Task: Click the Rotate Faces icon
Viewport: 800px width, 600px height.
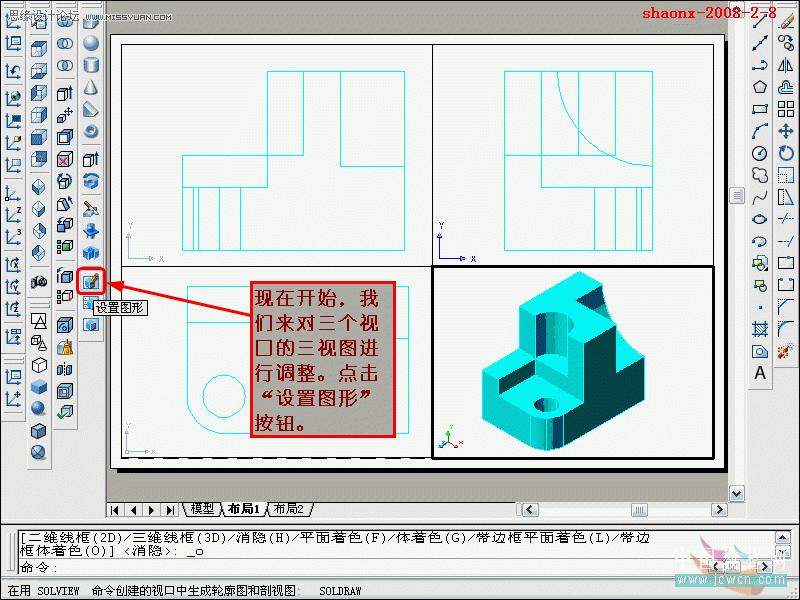Action: pyautogui.click(x=65, y=181)
